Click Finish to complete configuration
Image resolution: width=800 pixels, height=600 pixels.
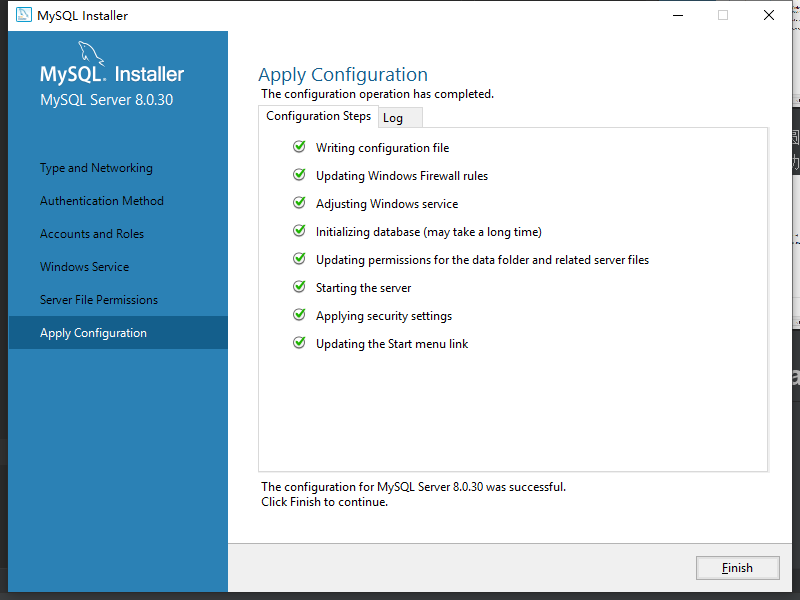(x=737, y=568)
